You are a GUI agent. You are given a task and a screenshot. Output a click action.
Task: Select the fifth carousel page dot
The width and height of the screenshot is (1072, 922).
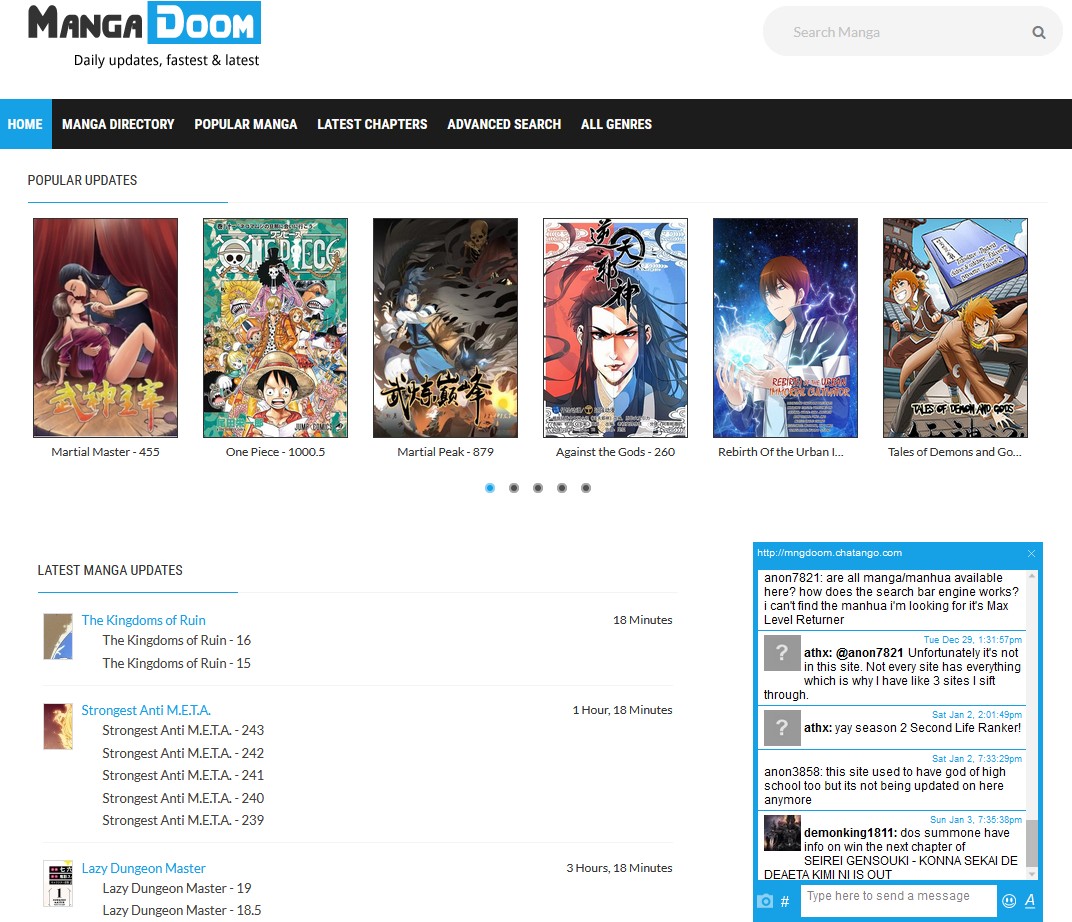click(586, 488)
